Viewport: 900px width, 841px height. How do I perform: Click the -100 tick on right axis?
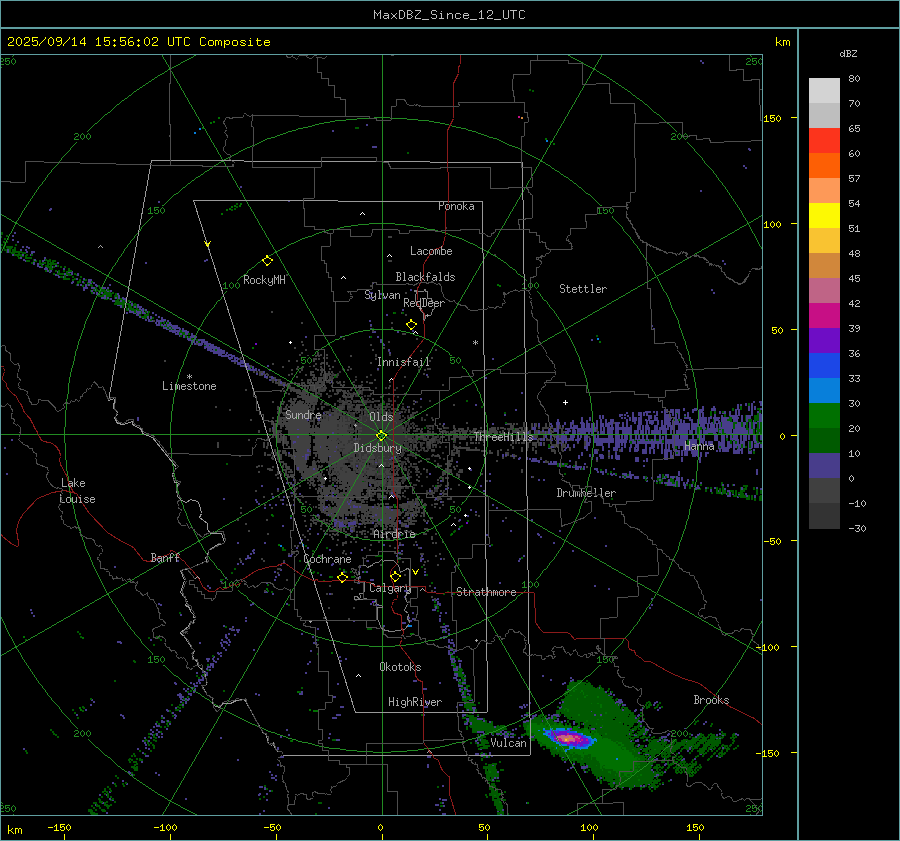(x=767, y=647)
